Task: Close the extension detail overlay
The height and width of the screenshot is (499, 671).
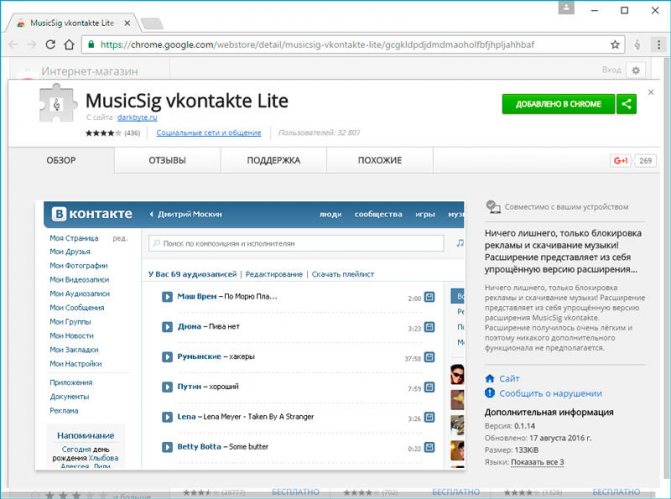Action: point(651,92)
